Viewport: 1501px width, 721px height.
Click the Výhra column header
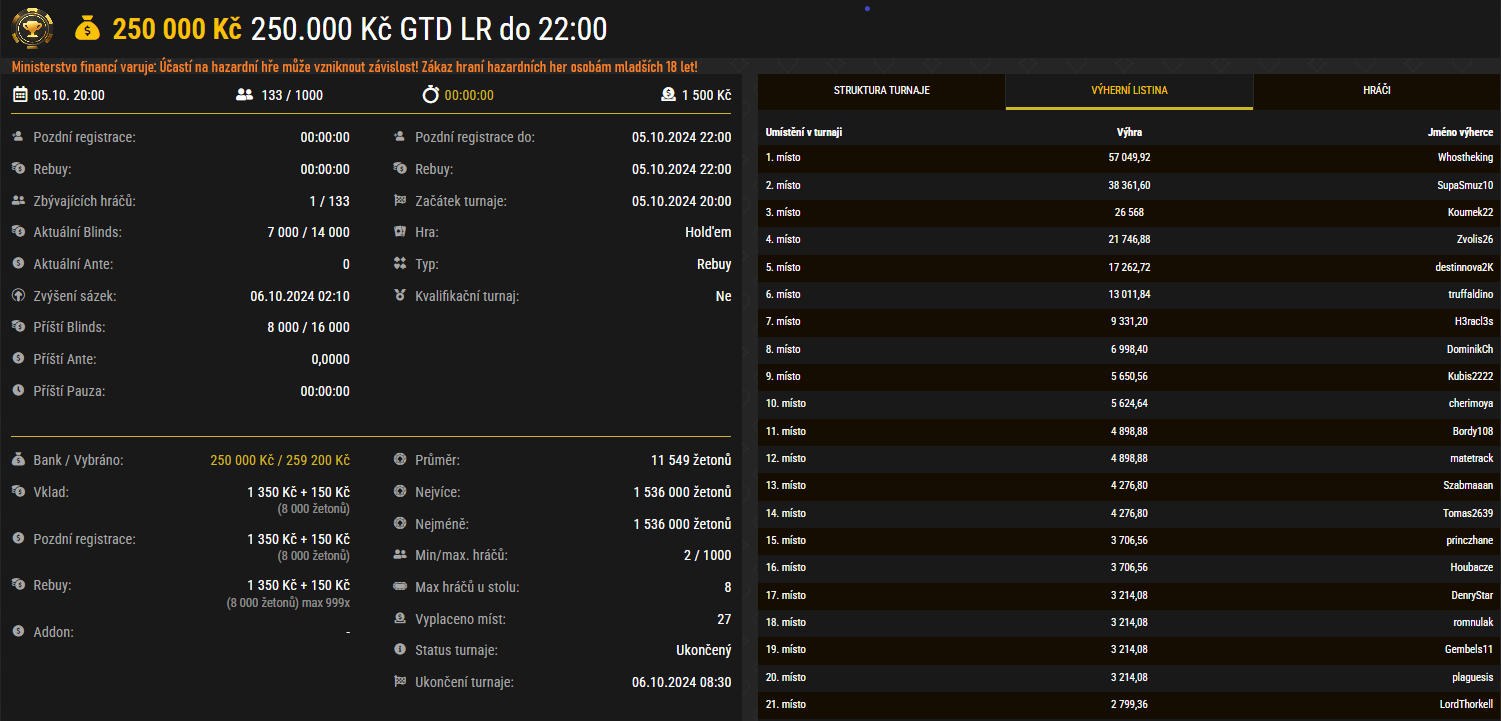coord(1129,132)
